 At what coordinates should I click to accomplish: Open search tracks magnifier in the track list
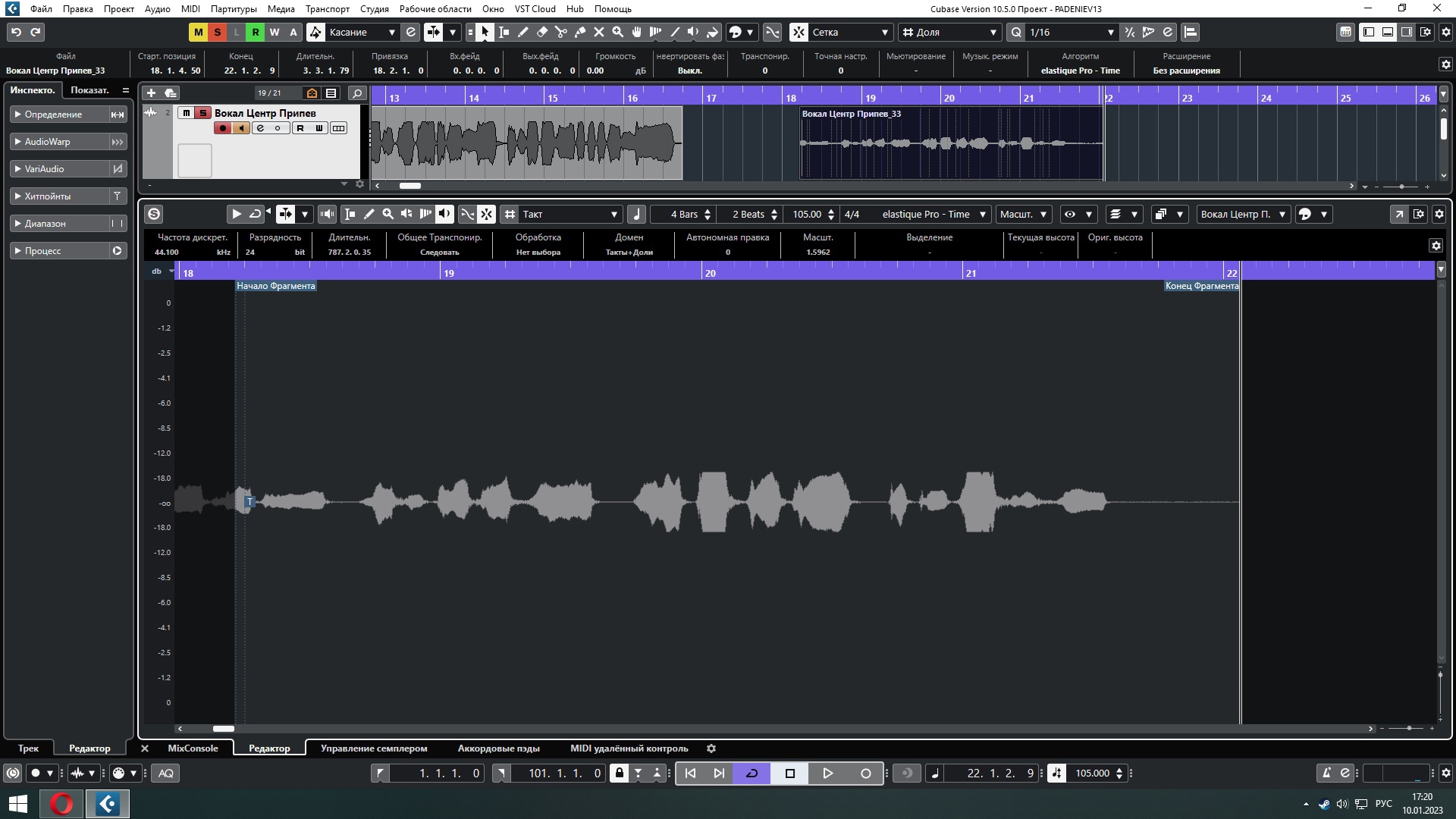click(x=356, y=93)
